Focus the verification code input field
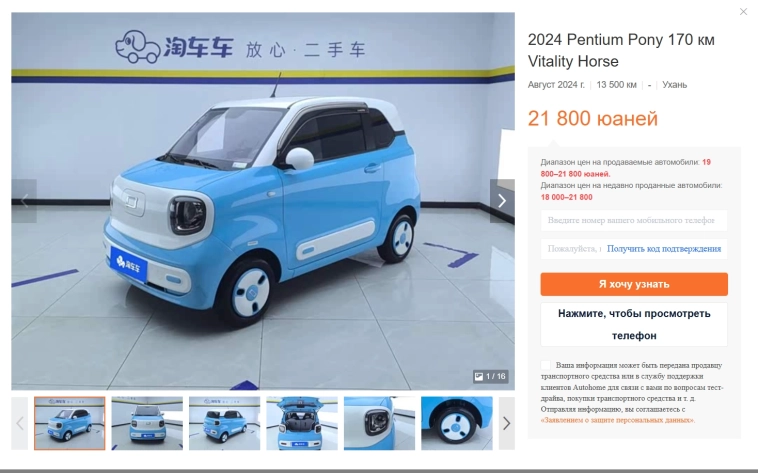758x473 pixels. (x=573, y=249)
